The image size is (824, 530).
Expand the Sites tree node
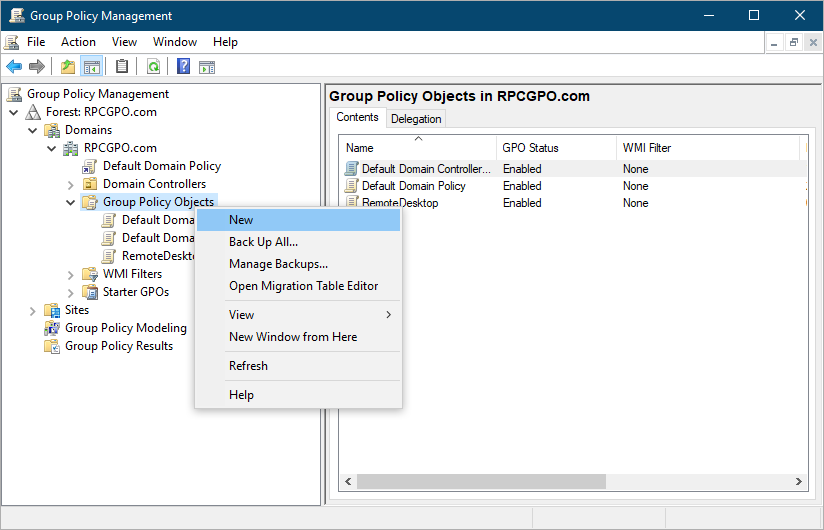32,310
